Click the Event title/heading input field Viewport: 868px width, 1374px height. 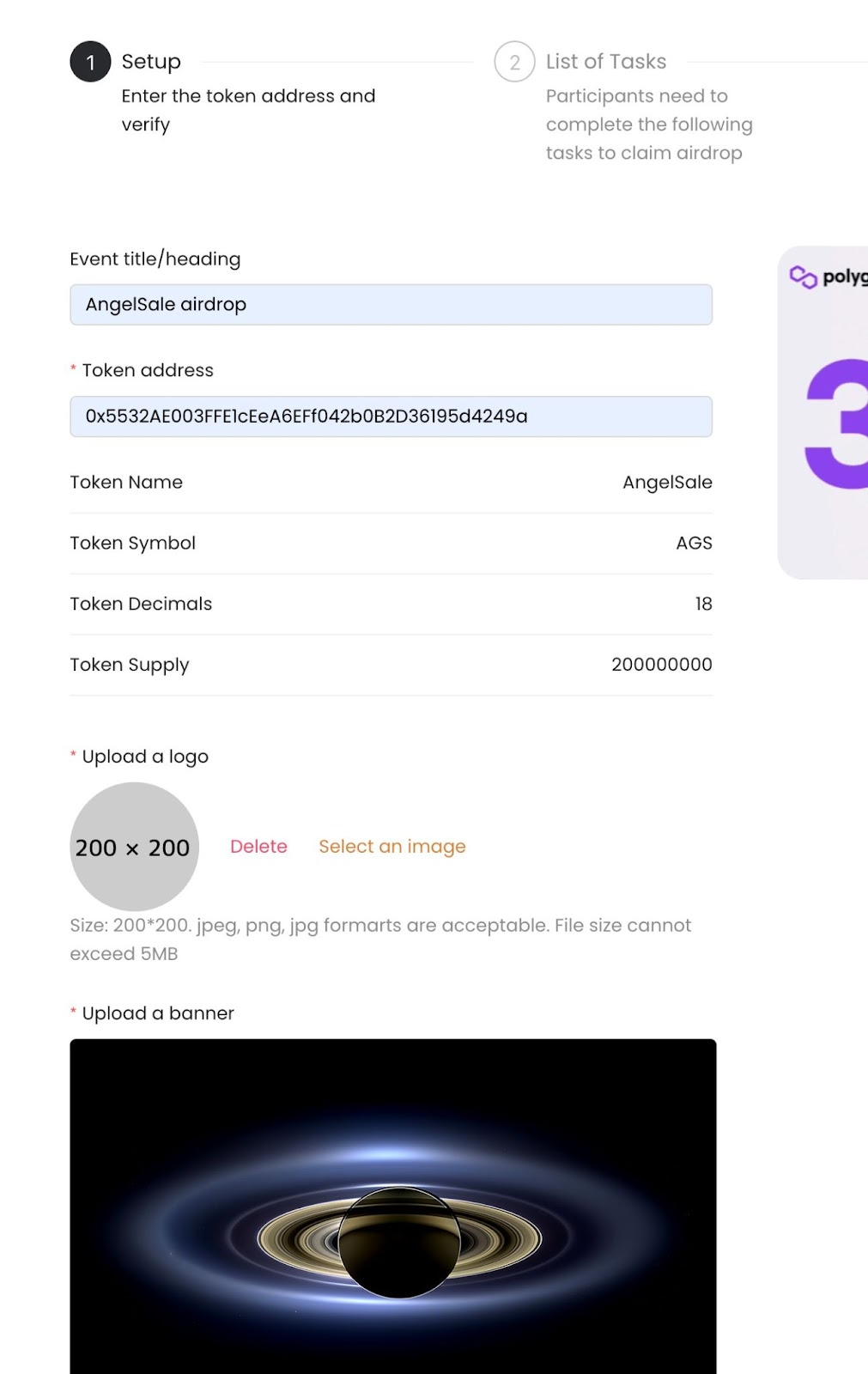391,305
